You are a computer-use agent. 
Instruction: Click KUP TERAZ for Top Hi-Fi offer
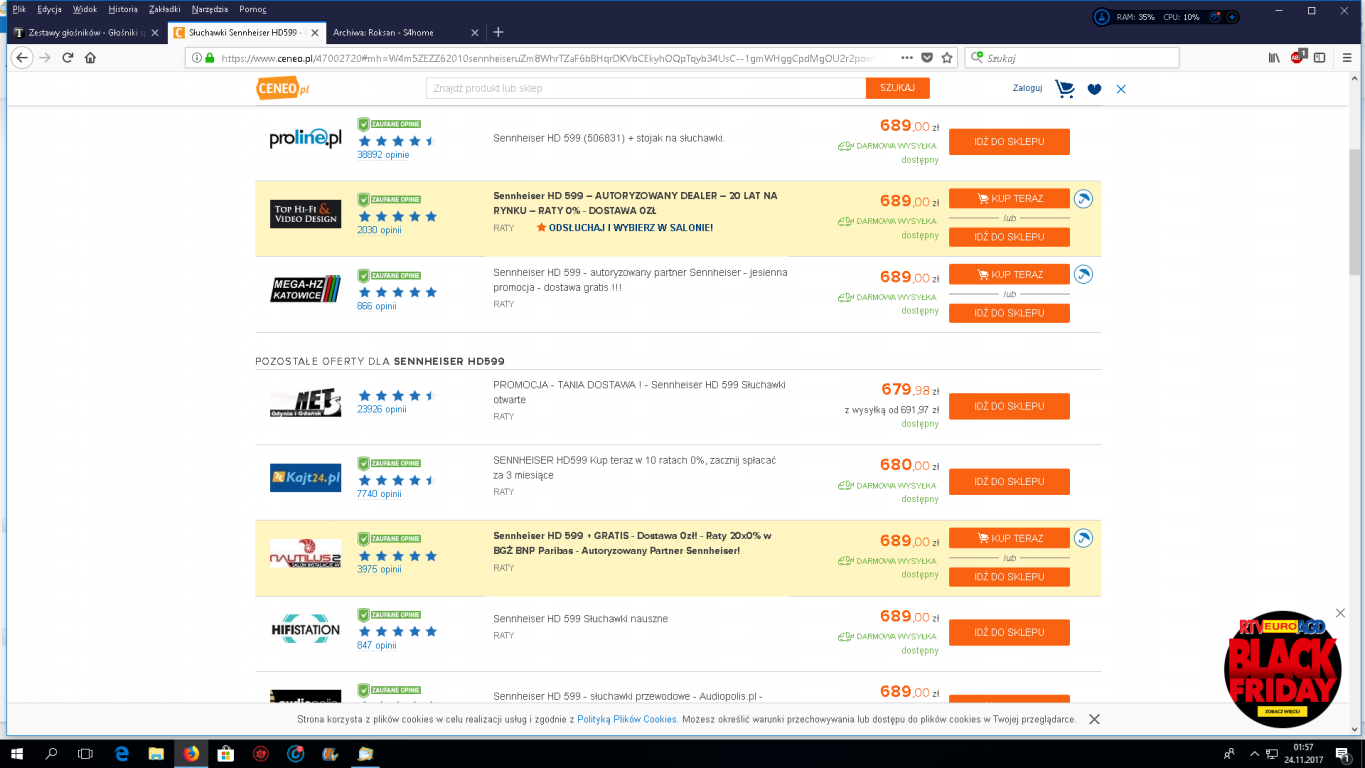coord(1009,199)
